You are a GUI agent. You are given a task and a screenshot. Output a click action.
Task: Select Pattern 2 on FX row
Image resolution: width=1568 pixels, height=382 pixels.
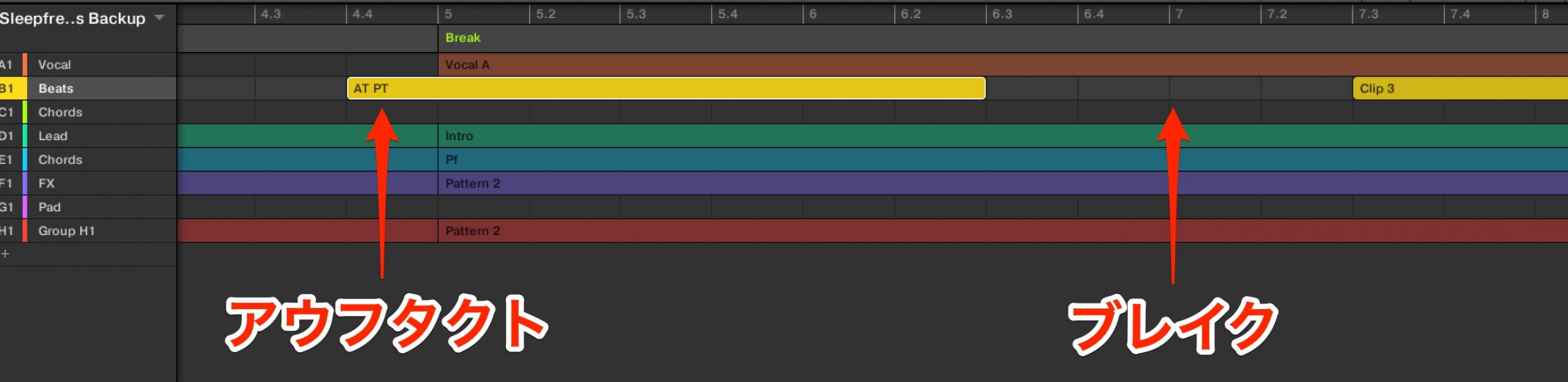pos(1003,183)
